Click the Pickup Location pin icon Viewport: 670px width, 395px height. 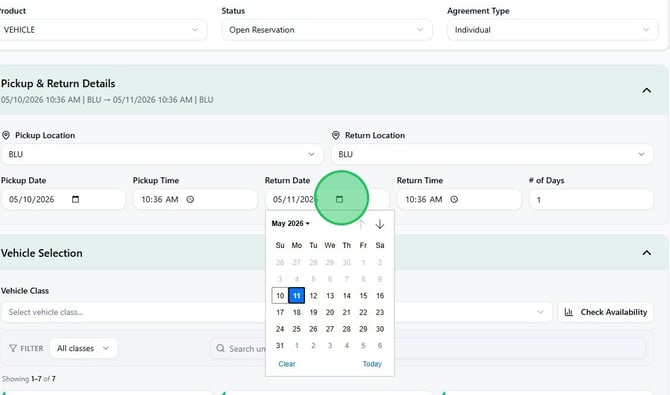pos(6,136)
